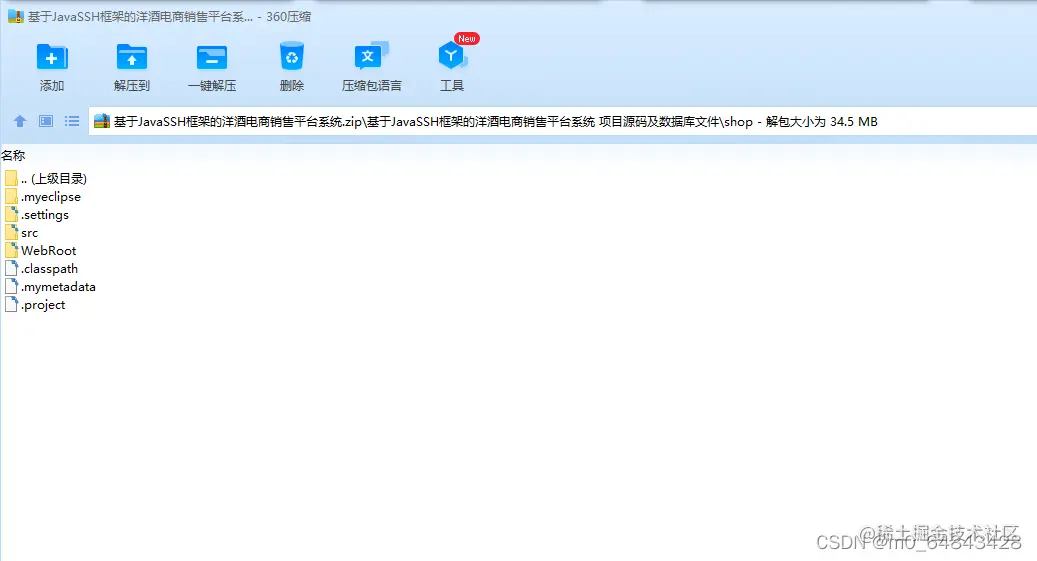
Task: Click the path address field
Action: 563,122
